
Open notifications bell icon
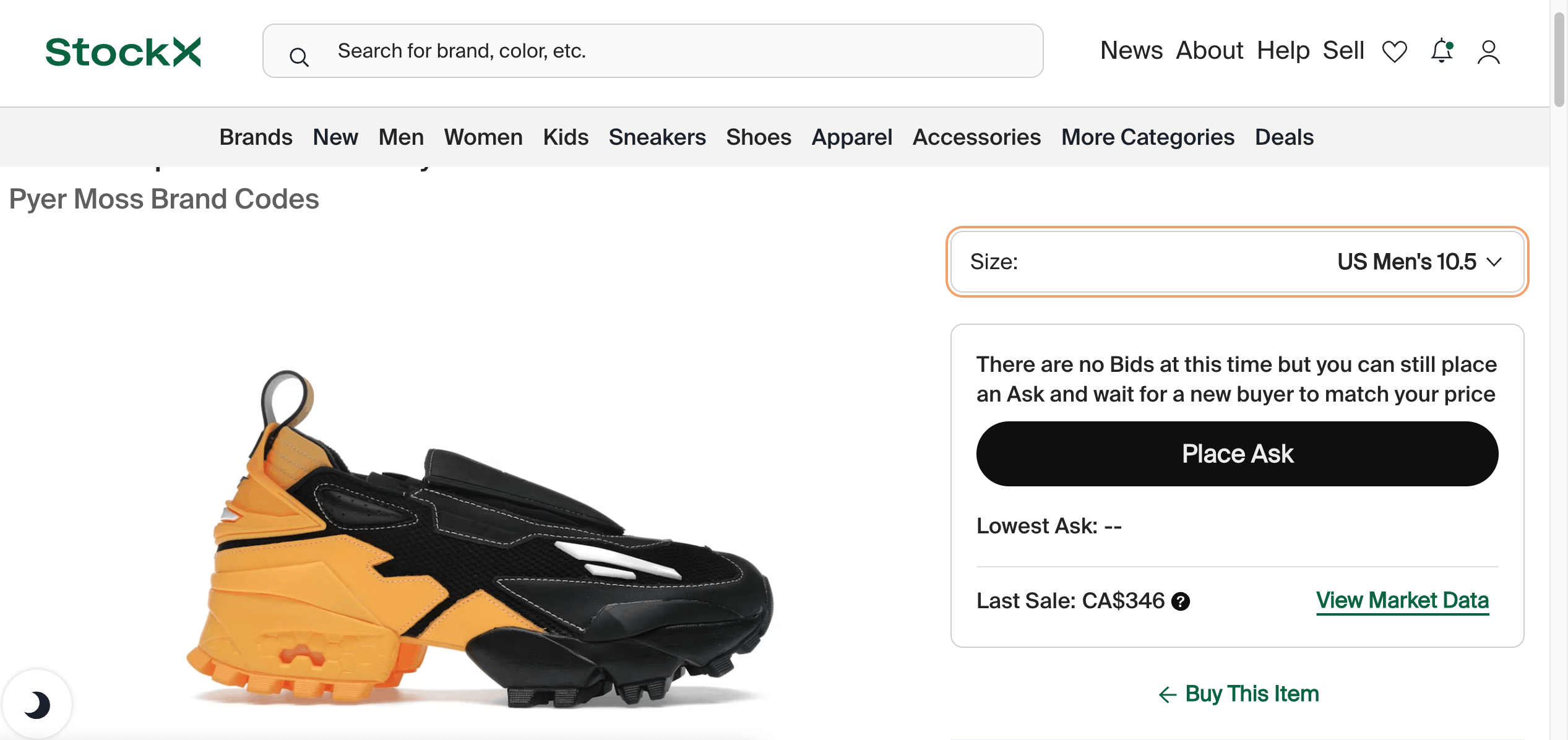click(1442, 51)
